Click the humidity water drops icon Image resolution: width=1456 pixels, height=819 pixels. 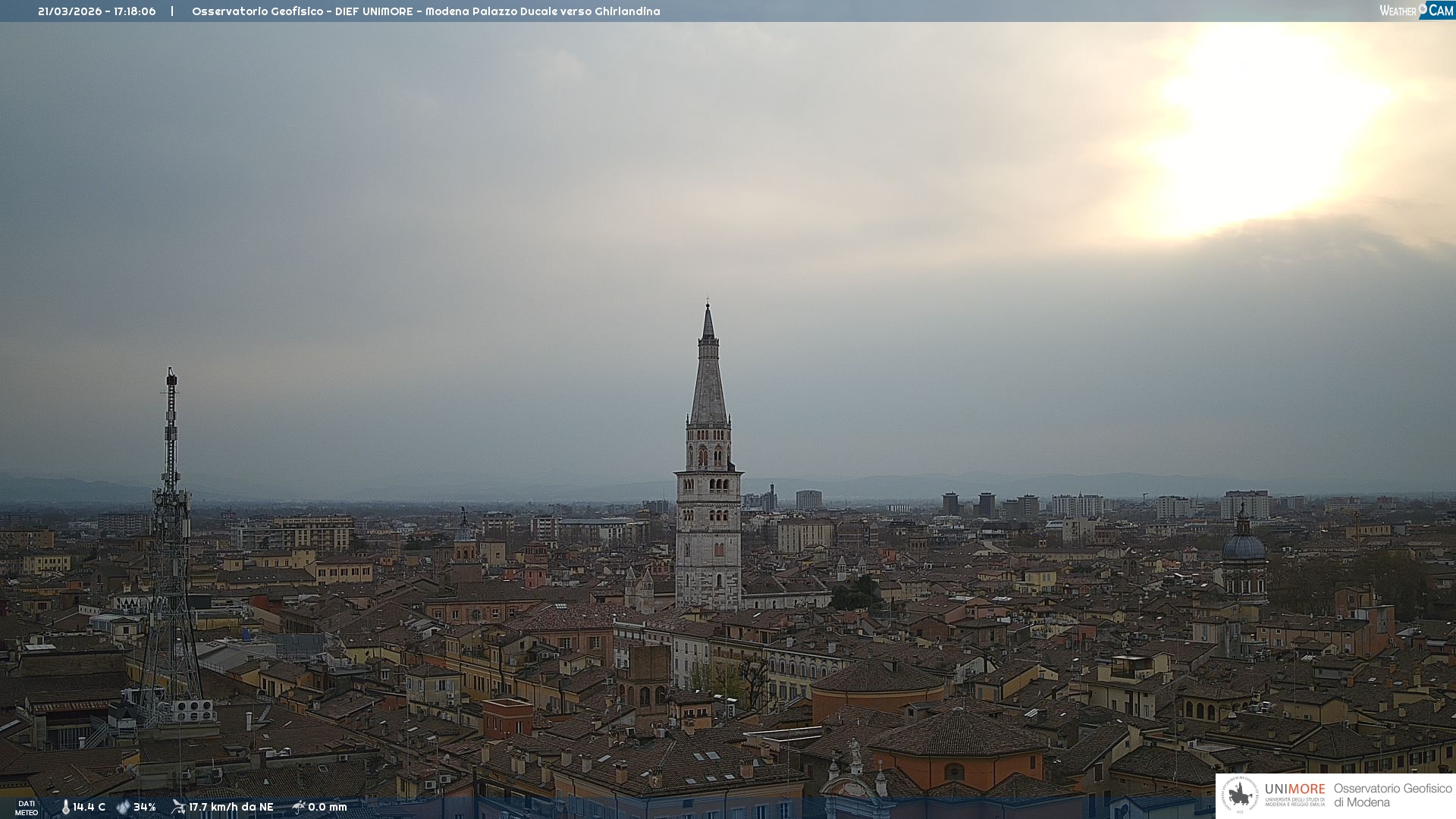(123, 807)
